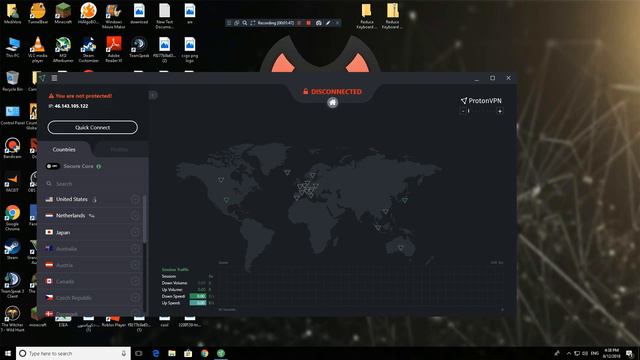The image size is (640, 360).
Task: Click the Secure Core info icon
Action: click(x=99, y=166)
